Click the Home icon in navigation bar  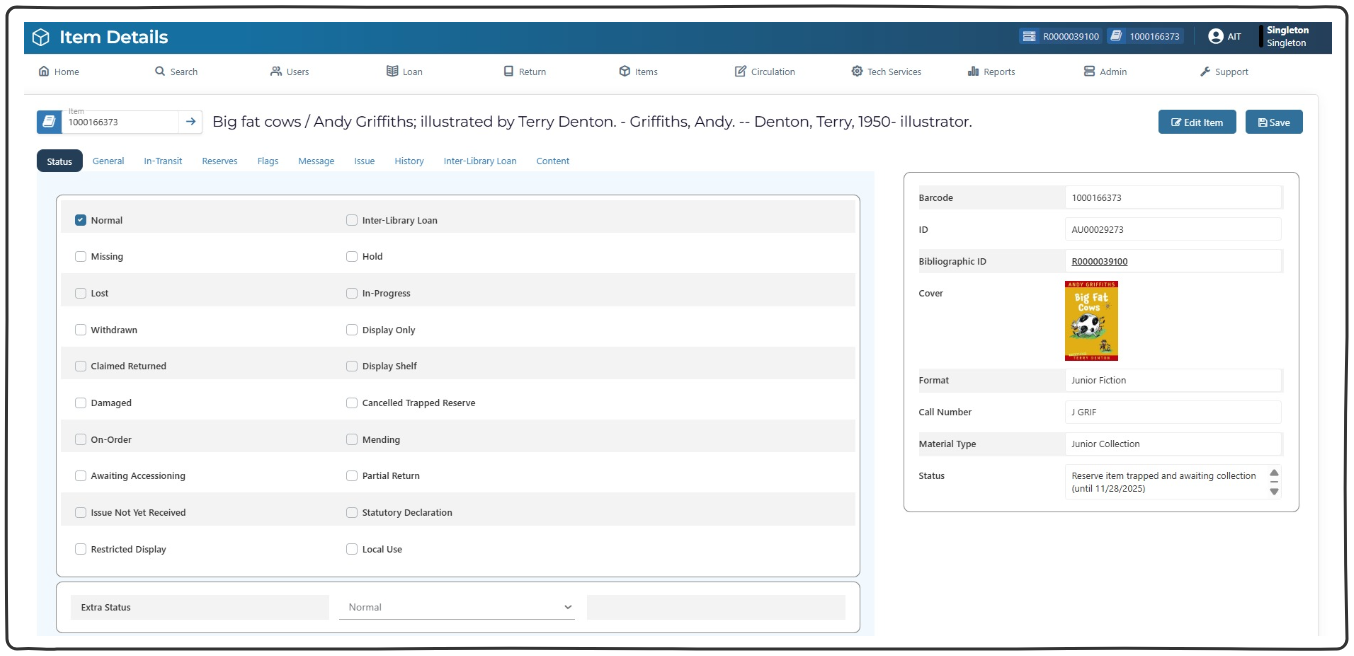[x=44, y=72]
